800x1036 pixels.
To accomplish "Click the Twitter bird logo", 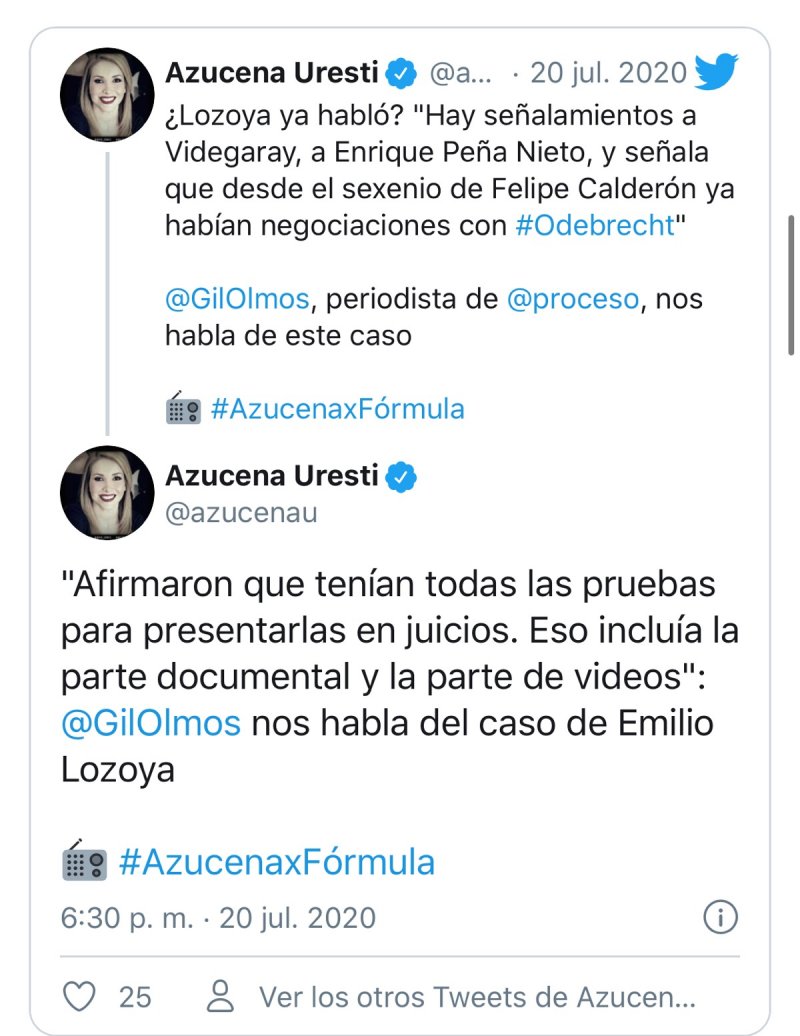I will click(716, 72).
